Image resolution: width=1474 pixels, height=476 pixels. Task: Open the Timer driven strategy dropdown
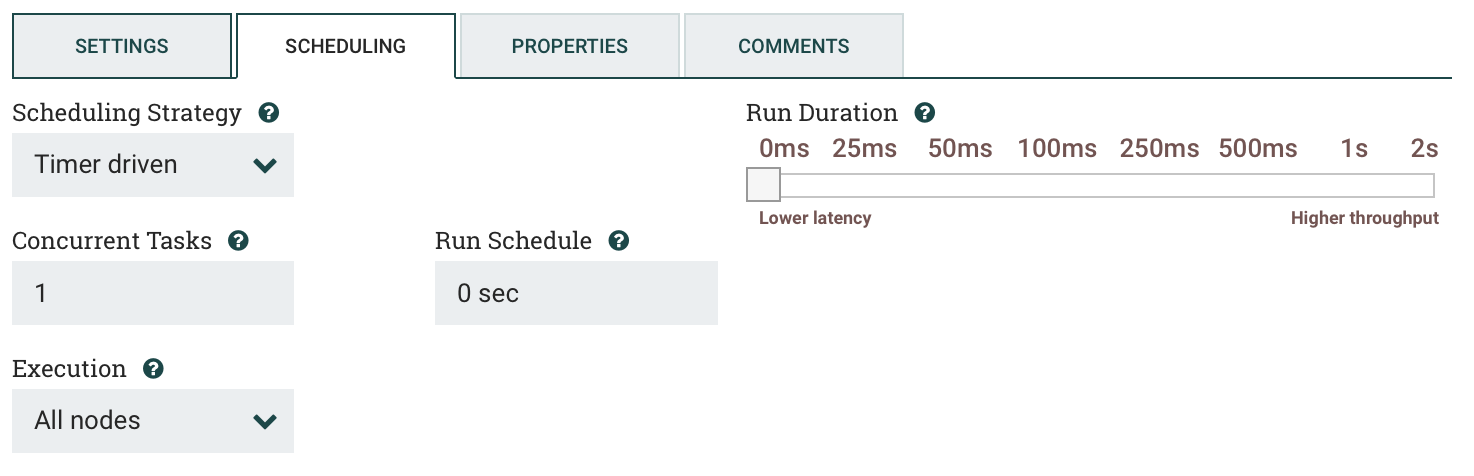[x=153, y=165]
